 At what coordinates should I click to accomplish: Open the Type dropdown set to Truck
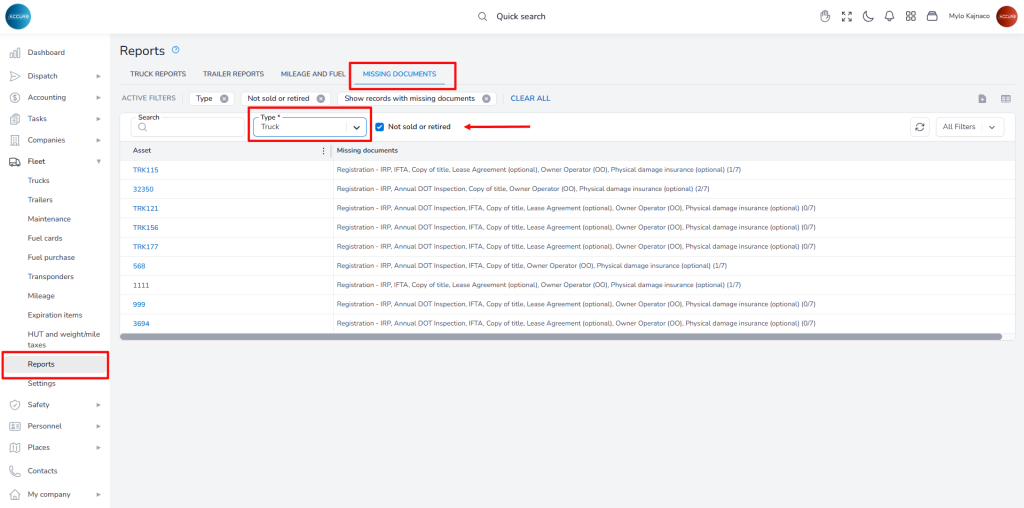pyautogui.click(x=308, y=127)
